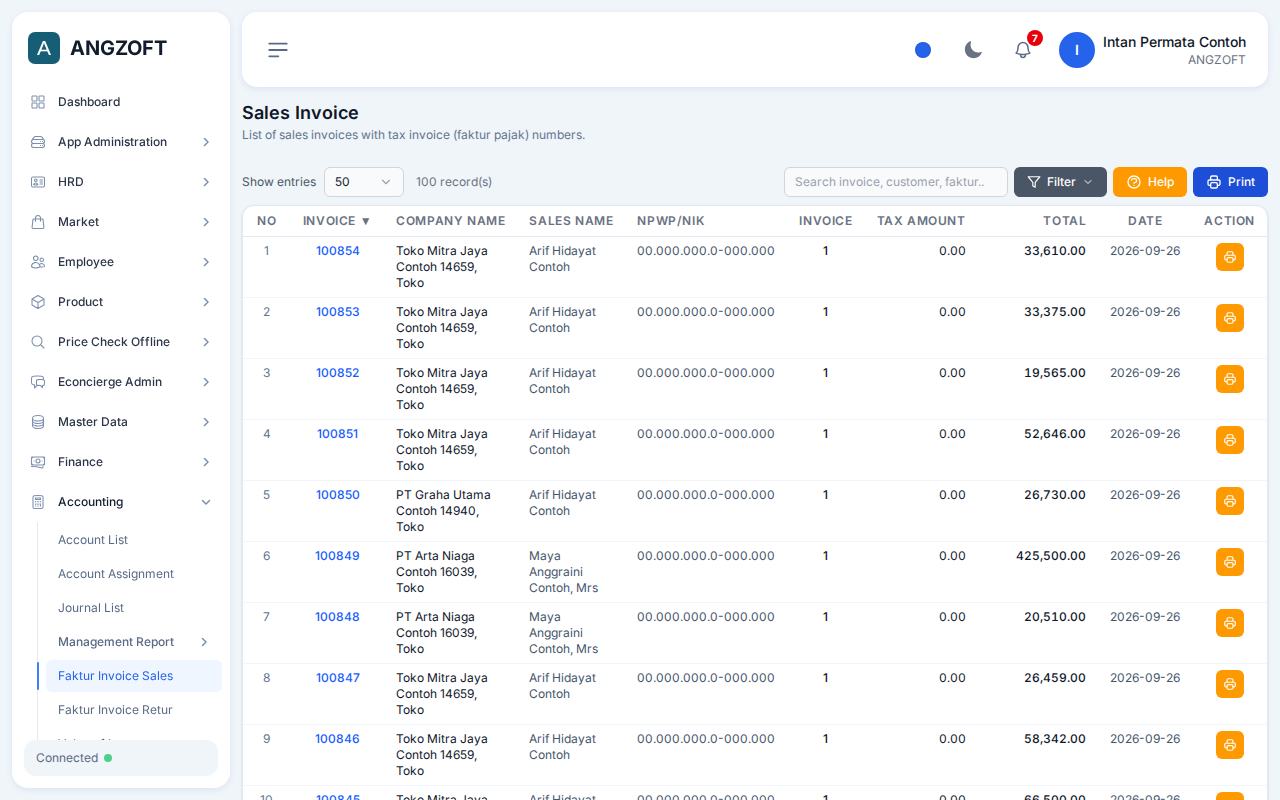
Task: Open invoice 100849 link
Action: point(337,556)
